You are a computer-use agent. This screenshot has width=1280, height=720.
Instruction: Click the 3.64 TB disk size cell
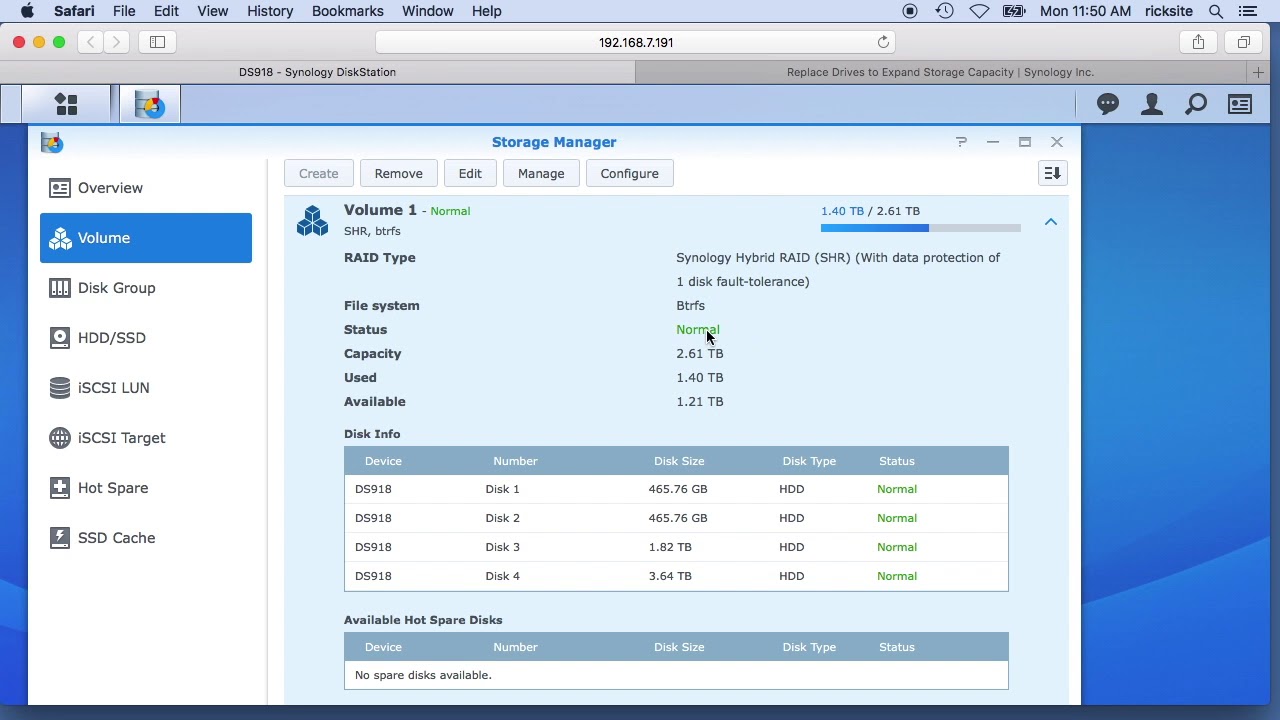point(670,576)
